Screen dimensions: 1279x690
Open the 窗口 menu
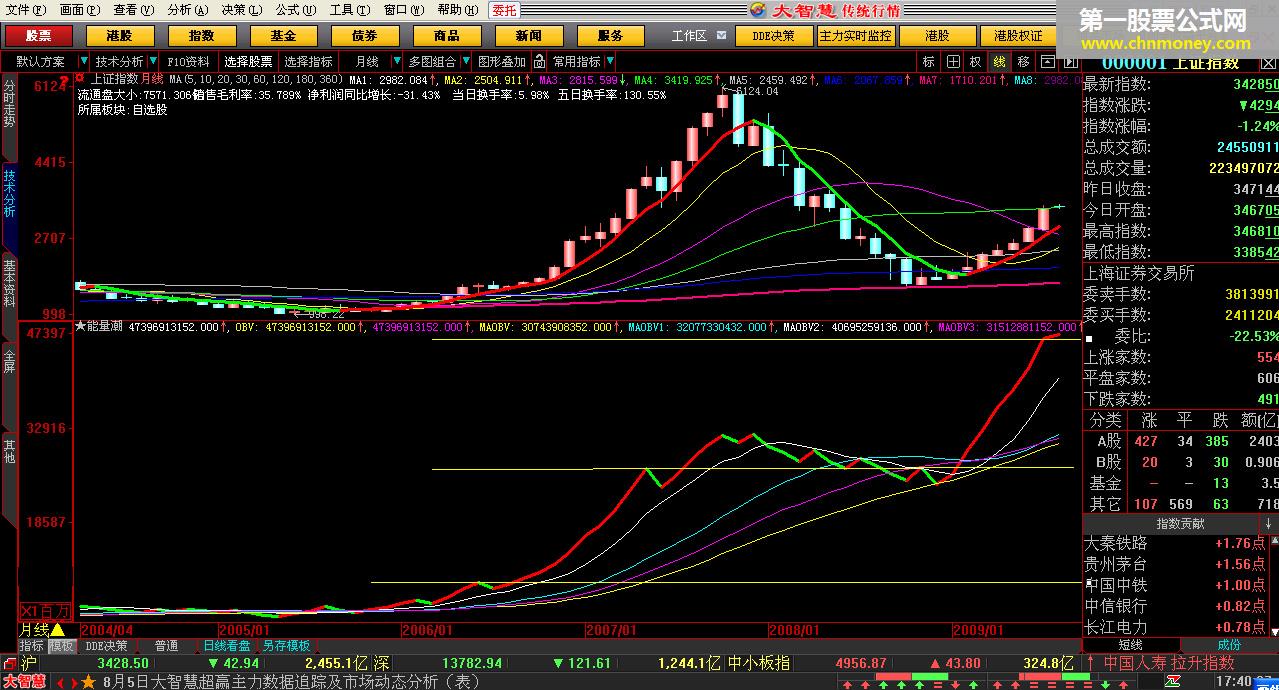[x=403, y=10]
